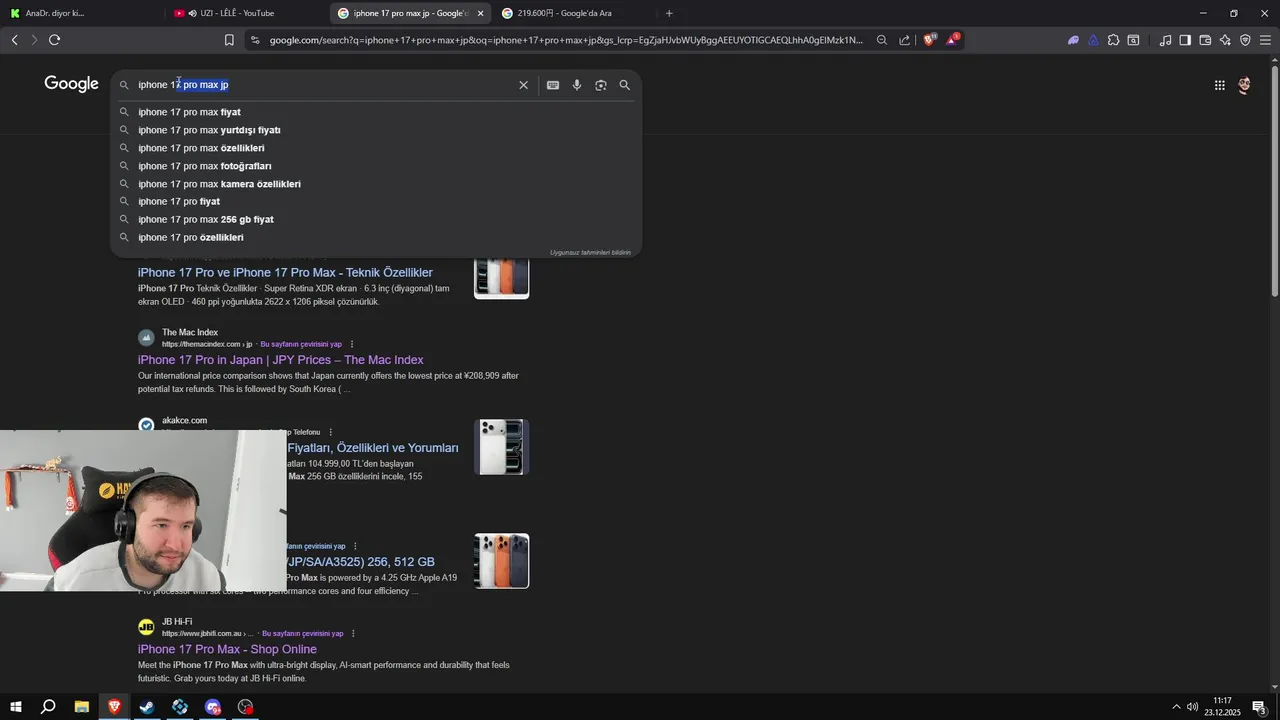Screen dimensions: 1280x720
Task: Open iPhone 17 Pro in Japan Mac Index result
Action: click(x=280, y=360)
